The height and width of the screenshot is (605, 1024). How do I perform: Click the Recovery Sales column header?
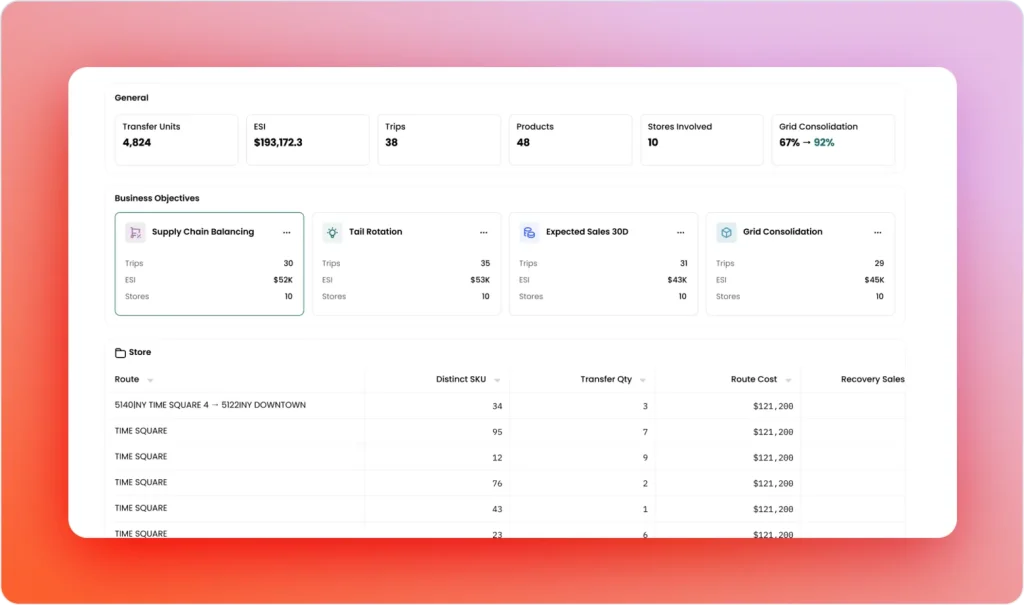pyautogui.click(x=871, y=380)
